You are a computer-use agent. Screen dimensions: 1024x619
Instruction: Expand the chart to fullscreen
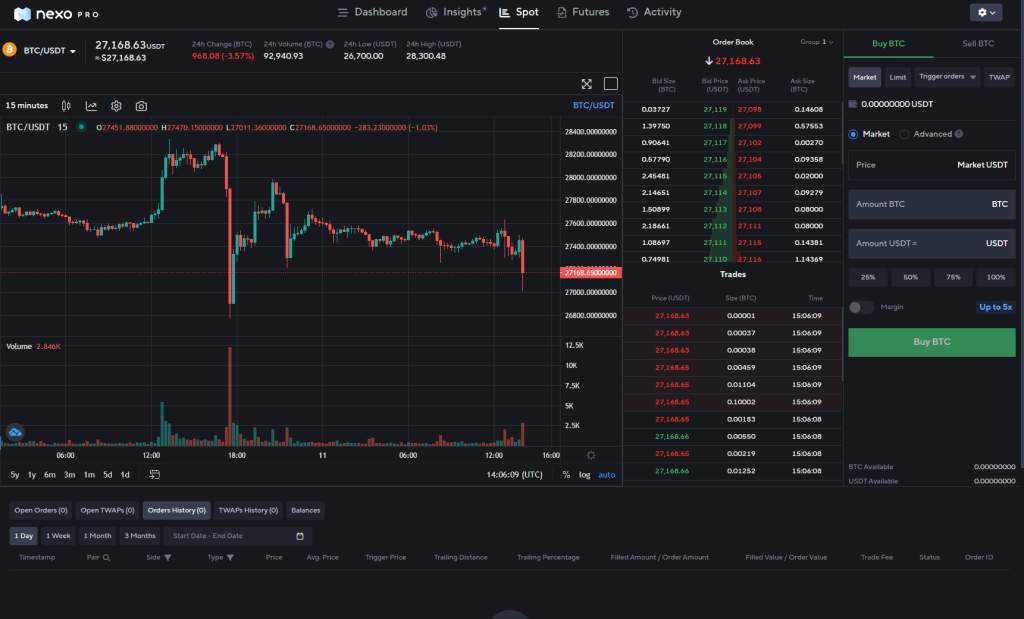tap(586, 84)
